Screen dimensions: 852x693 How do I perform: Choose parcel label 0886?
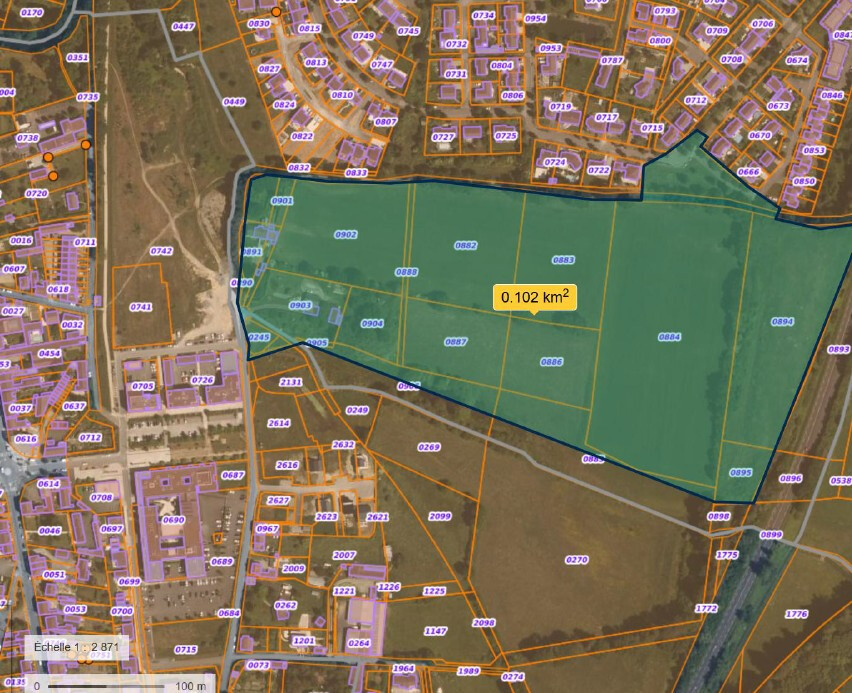[552, 362]
